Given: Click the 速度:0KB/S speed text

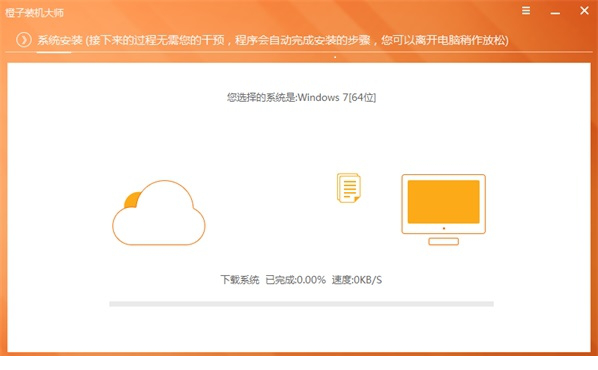Looking at the screenshot, I should pyautogui.click(x=357, y=280).
